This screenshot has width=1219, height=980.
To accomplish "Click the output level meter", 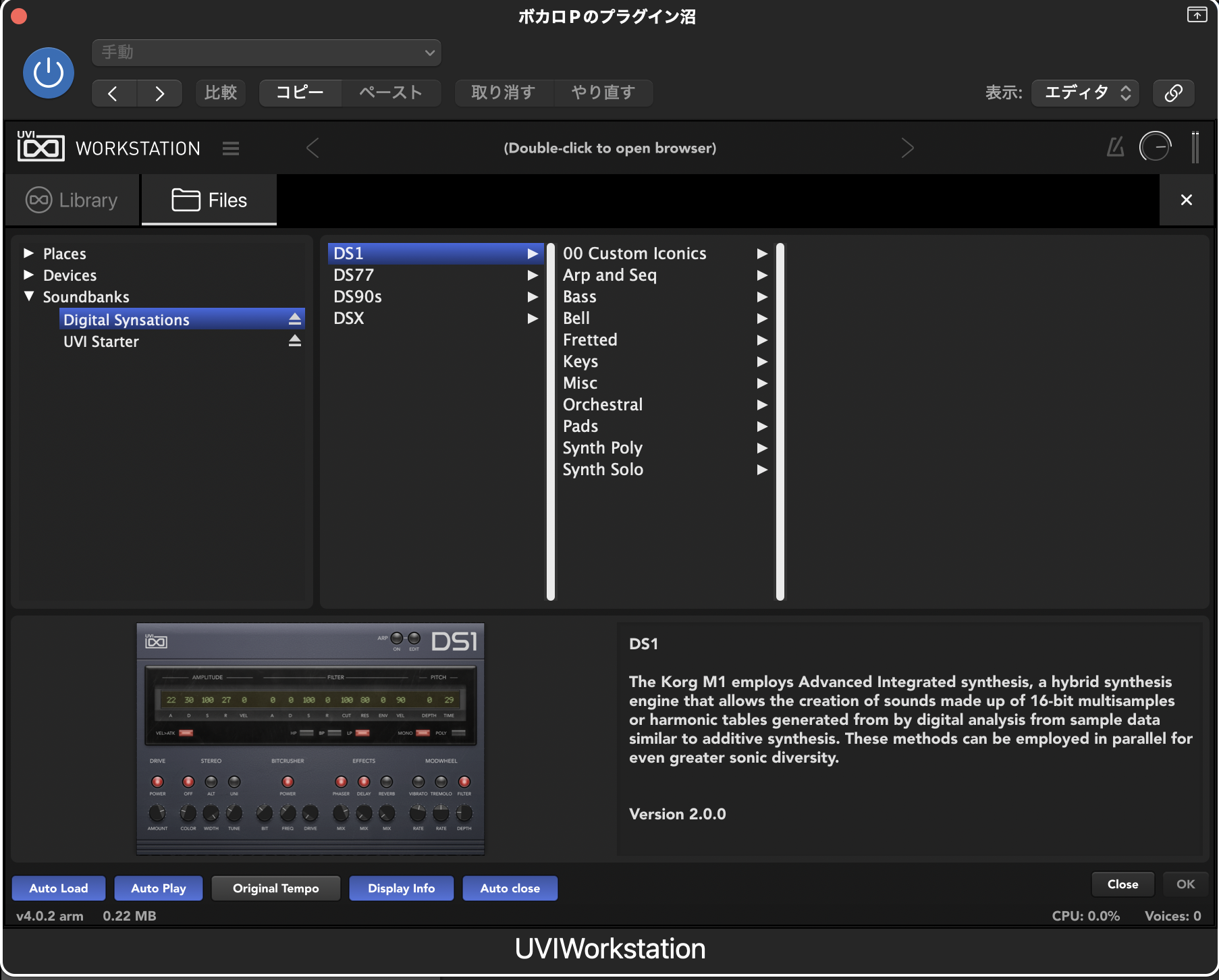I will 1195,146.
